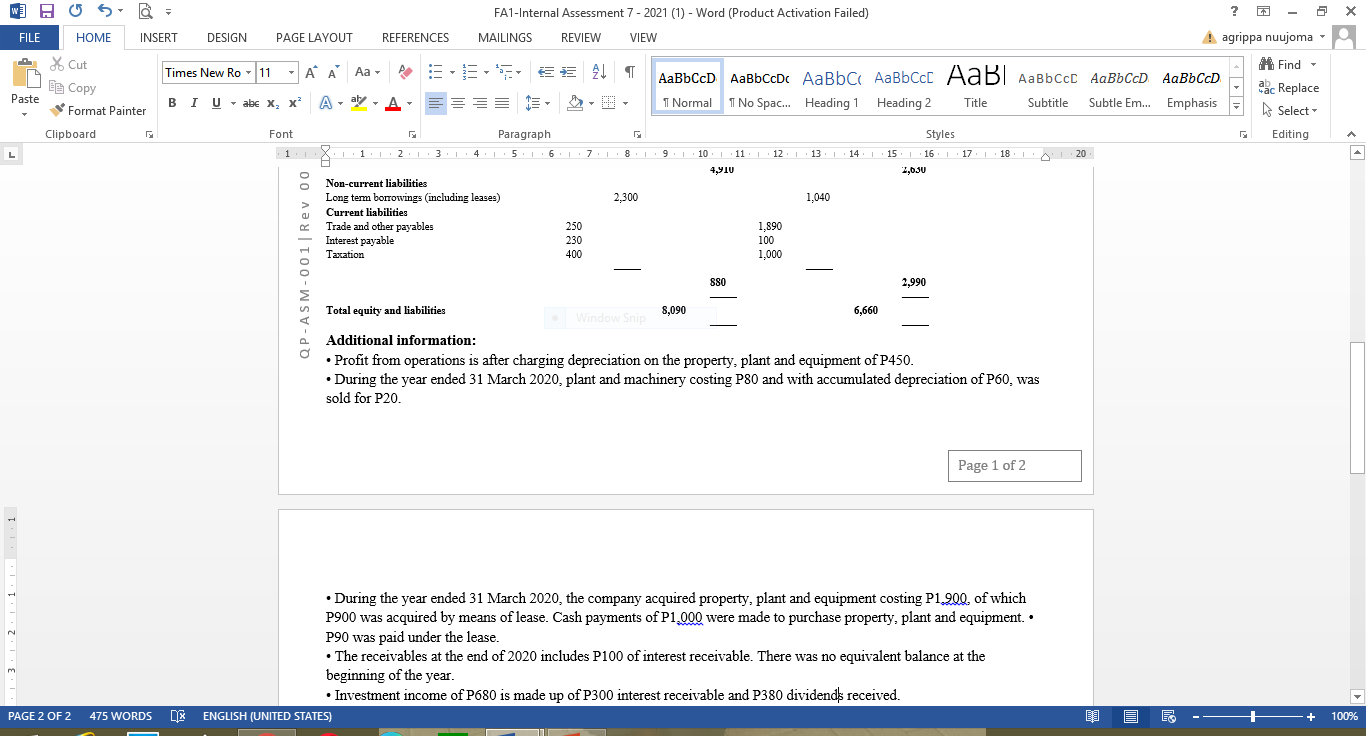Click the Replace button
The height and width of the screenshot is (736, 1366).
tap(1291, 88)
